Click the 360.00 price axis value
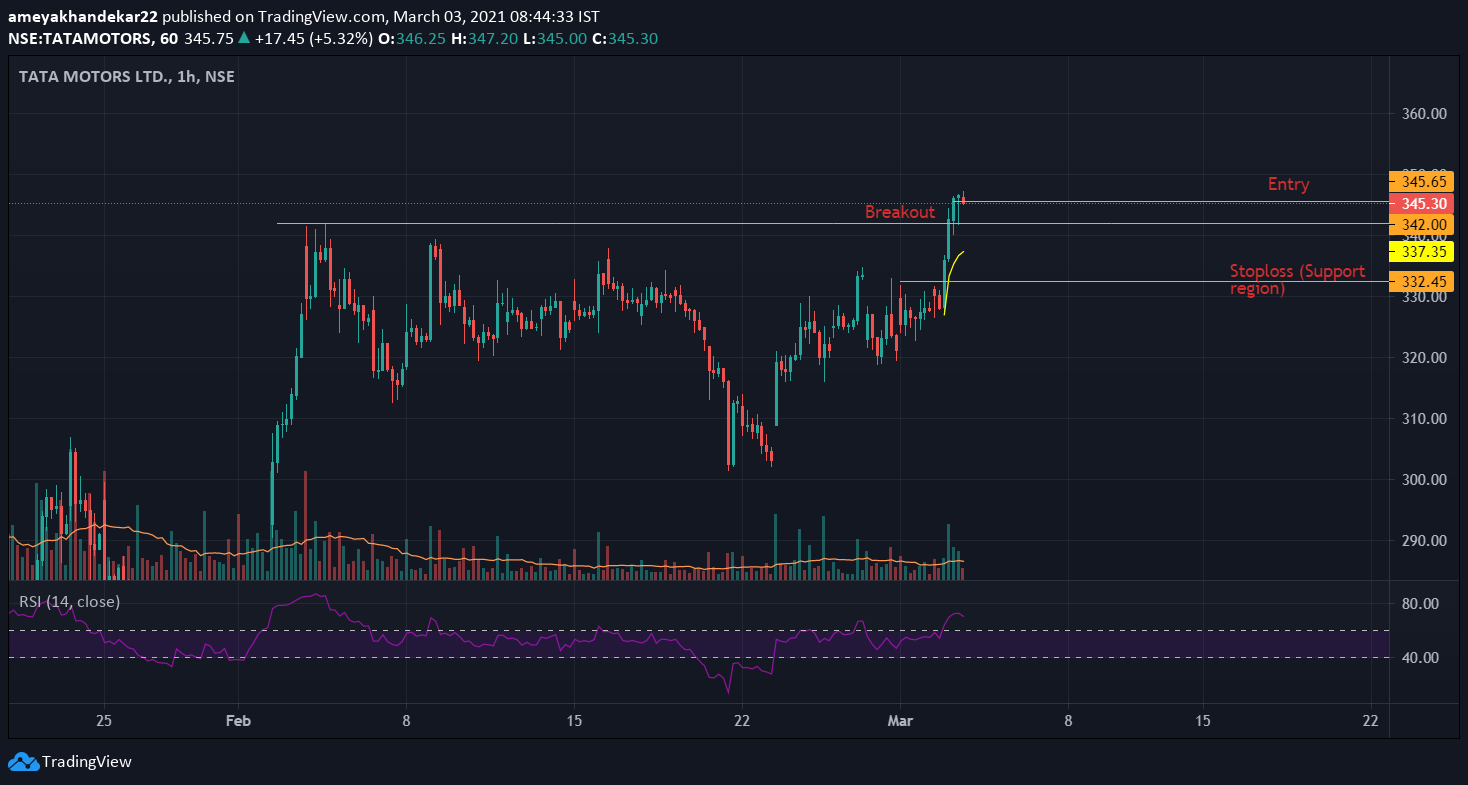This screenshot has width=1468, height=785. coord(1424,114)
